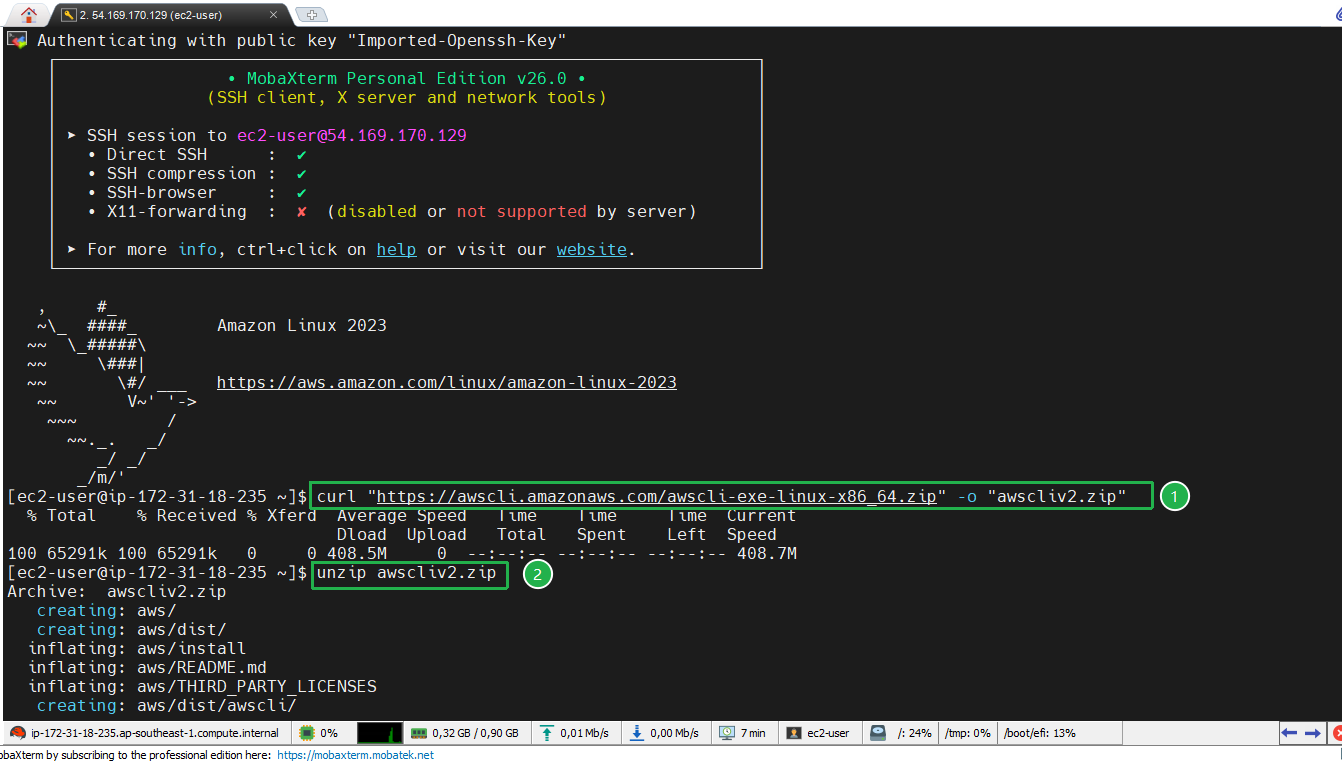Screen dimensions: 1342x764
Task: Click the uptime monitor icon
Action: [x=727, y=733]
